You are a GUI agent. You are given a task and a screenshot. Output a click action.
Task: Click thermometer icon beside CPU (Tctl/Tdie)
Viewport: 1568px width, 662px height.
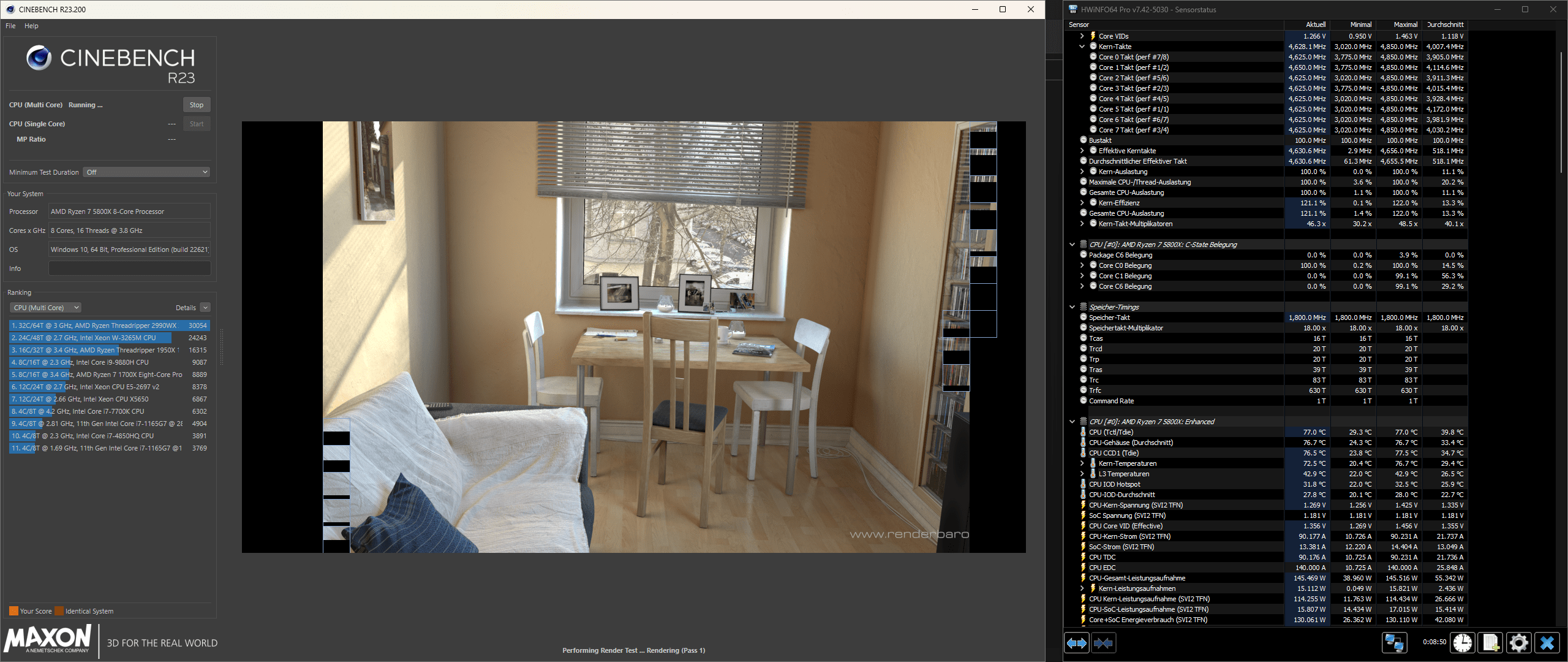1083,432
